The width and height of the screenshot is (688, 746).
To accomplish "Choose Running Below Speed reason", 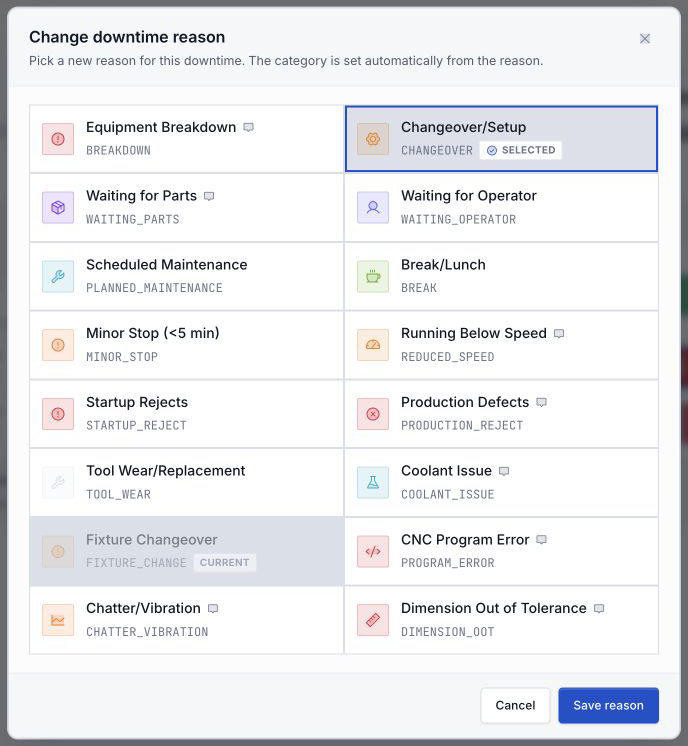I will pos(501,345).
